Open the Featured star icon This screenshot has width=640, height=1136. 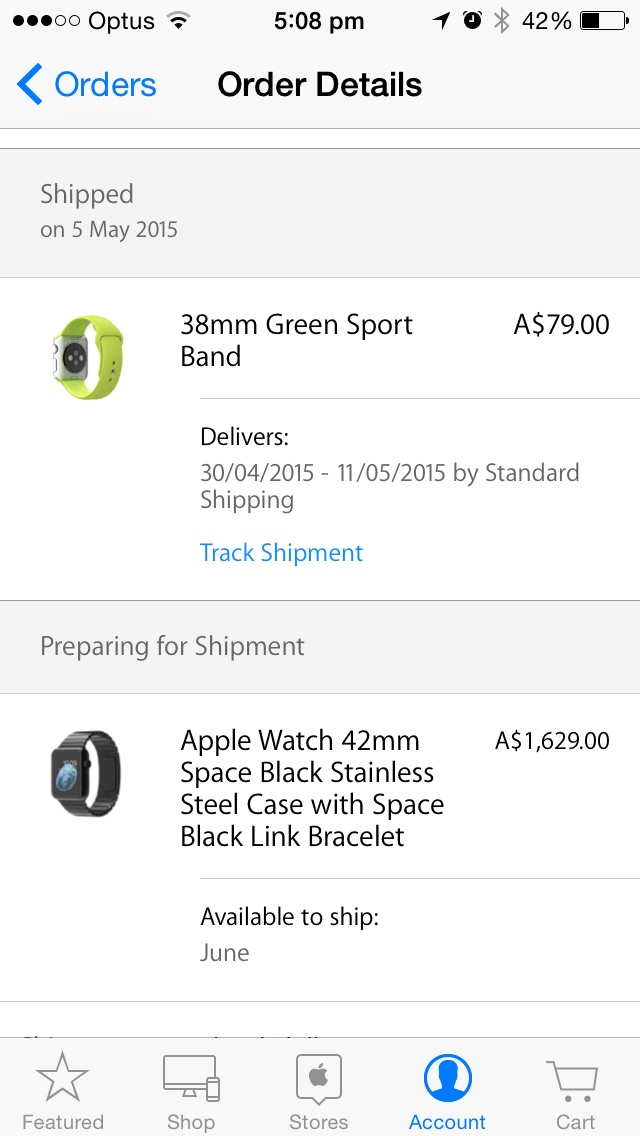coord(62,1079)
